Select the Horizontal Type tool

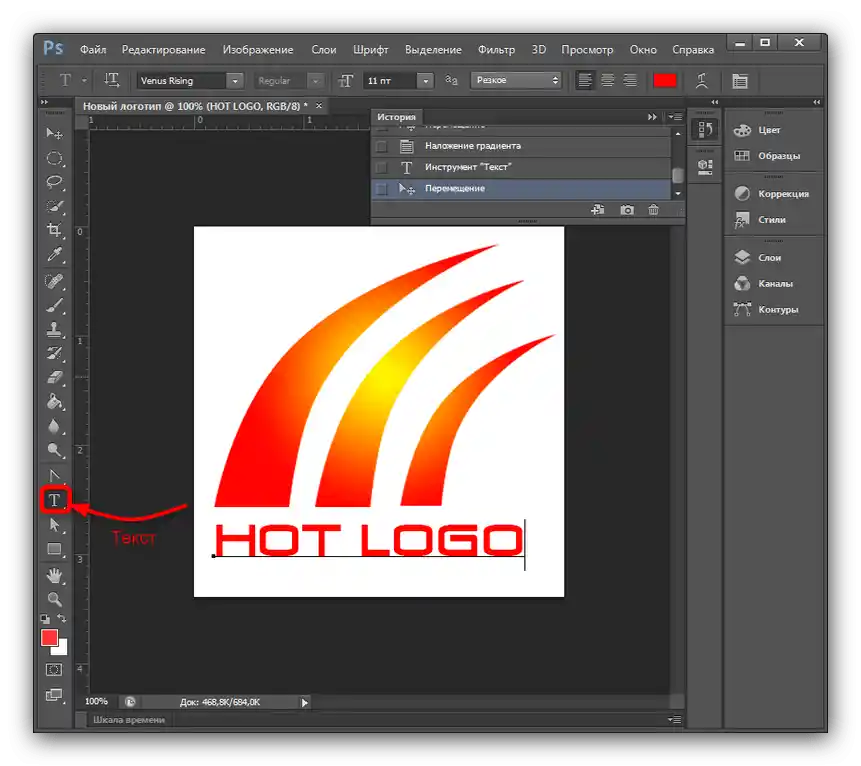pyautogui.click(x=54, y=500)
